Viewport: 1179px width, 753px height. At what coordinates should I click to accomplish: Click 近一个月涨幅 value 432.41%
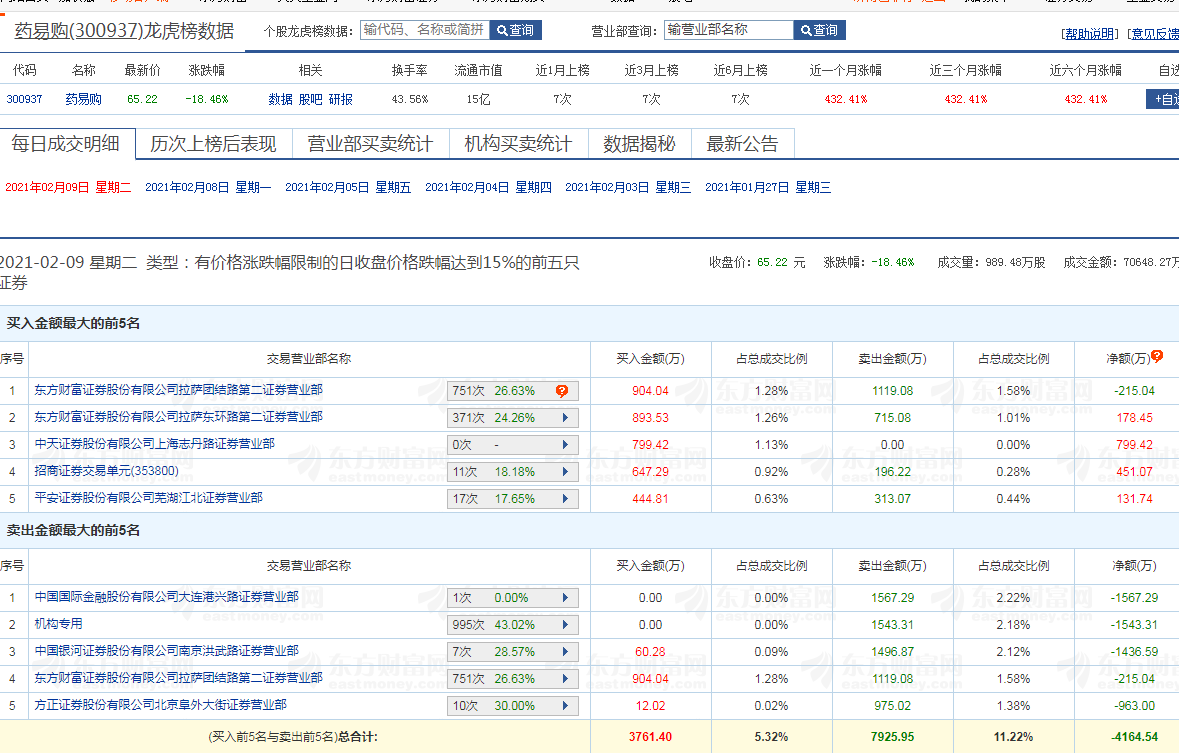tap(846, 99)
